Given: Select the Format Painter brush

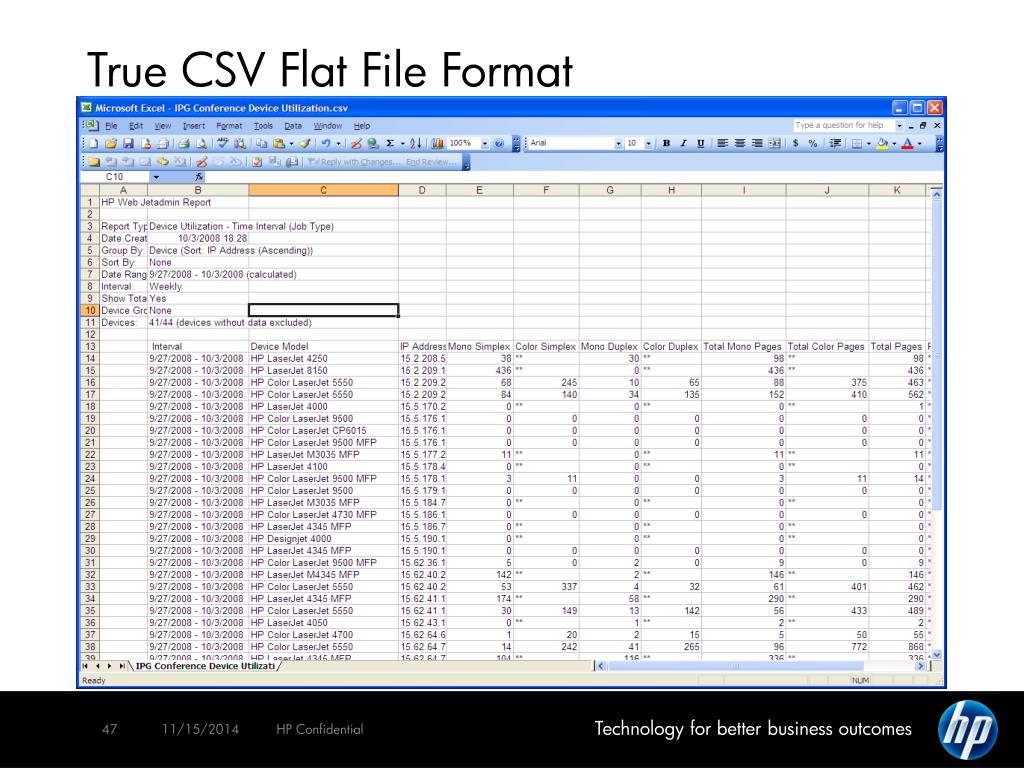Looking at the screenshot, I should click(x=305, y=143).
